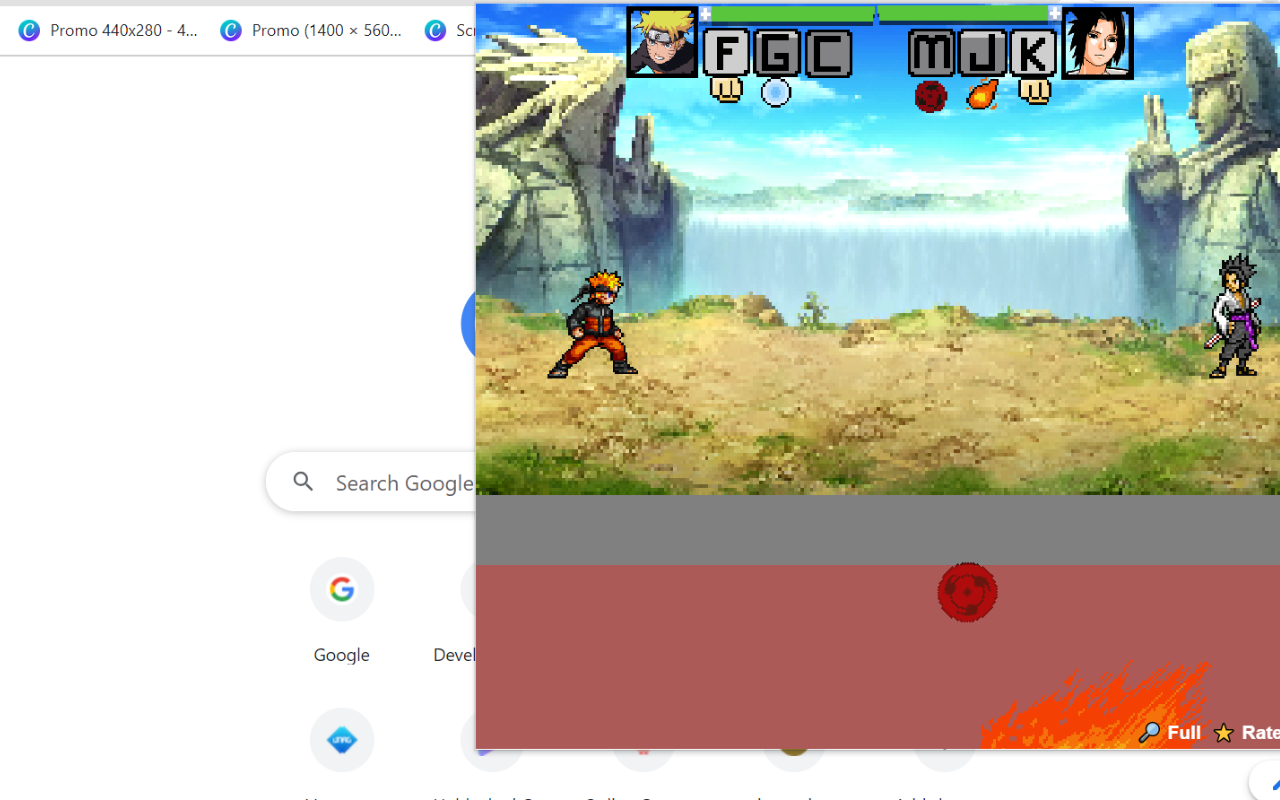Select Naruto's fist melee skill icon

click(x=728, y=91)
